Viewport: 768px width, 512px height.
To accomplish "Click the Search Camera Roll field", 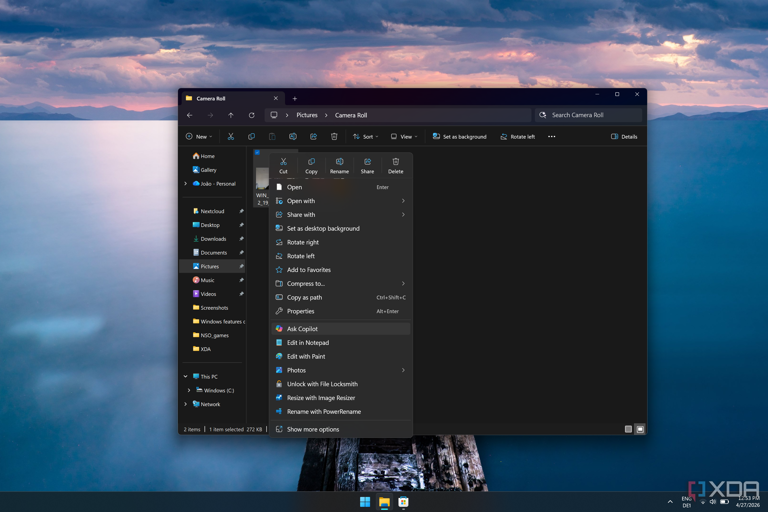I will [x=588, y=115].
